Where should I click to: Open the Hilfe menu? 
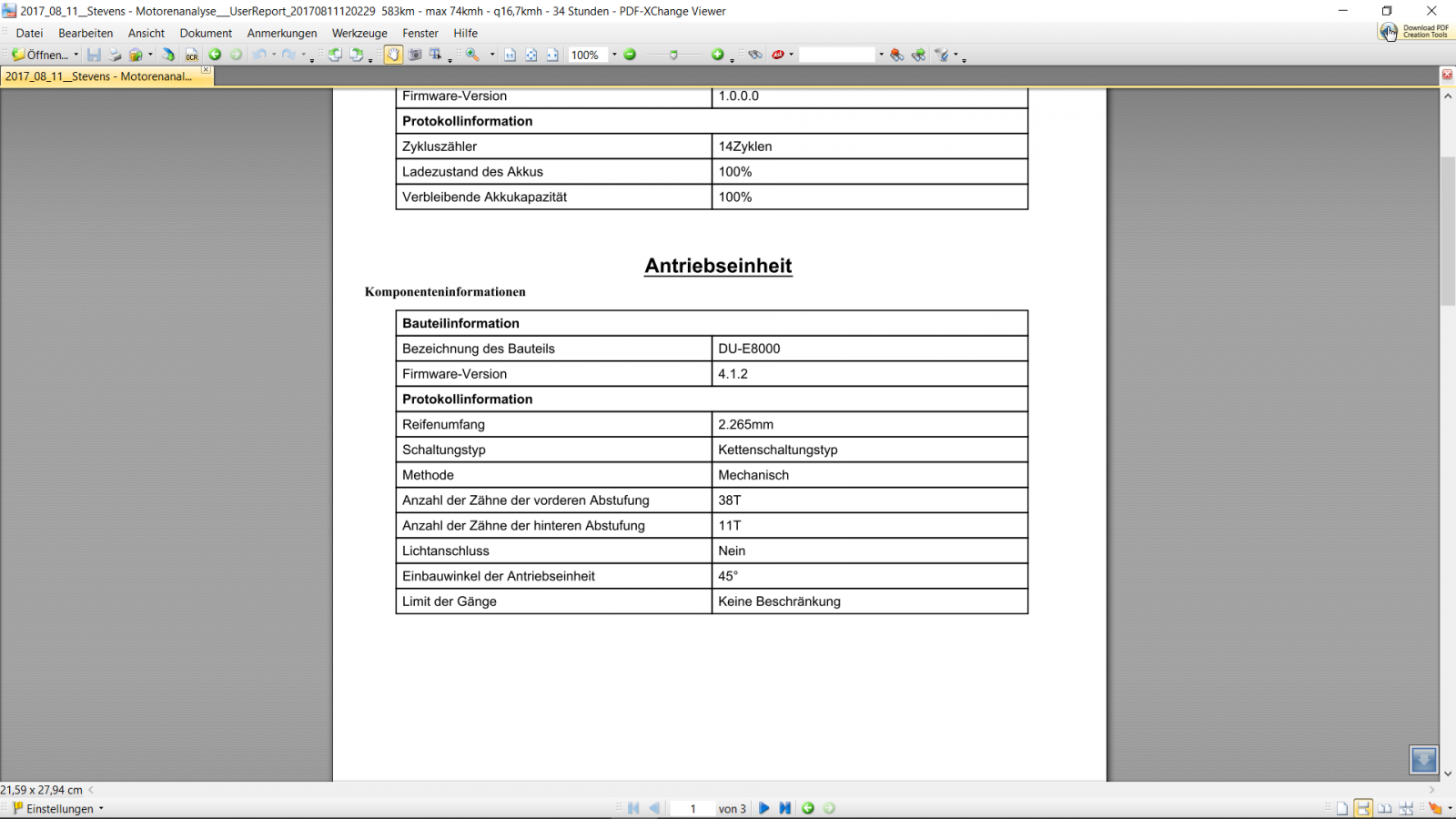click(x=465, y=33)
